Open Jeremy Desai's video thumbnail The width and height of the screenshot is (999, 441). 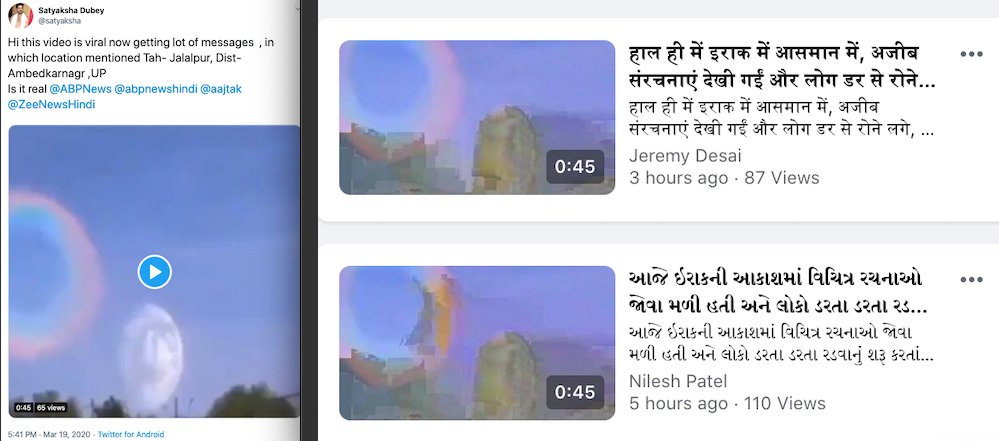(477, 117)
